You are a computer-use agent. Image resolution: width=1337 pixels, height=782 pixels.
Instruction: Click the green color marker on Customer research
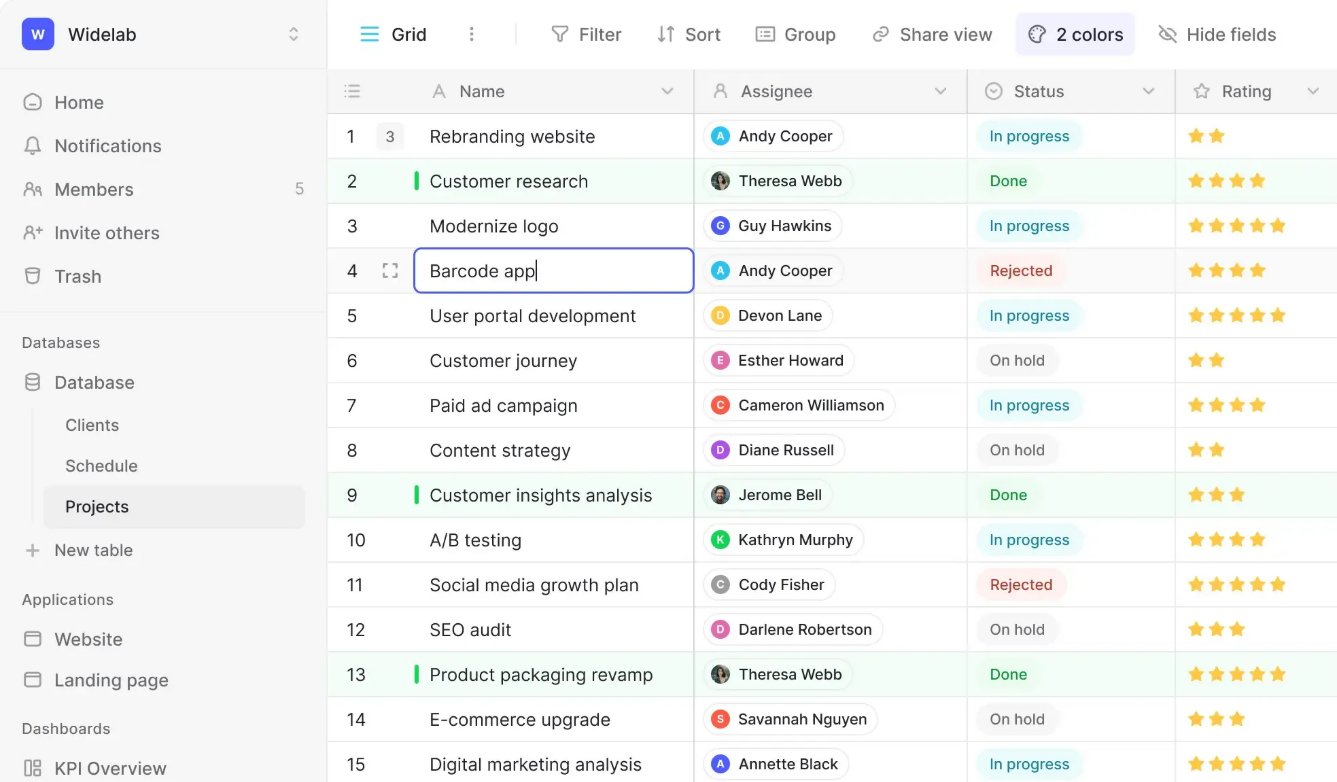pyautogui.click(x=417, y=181)
